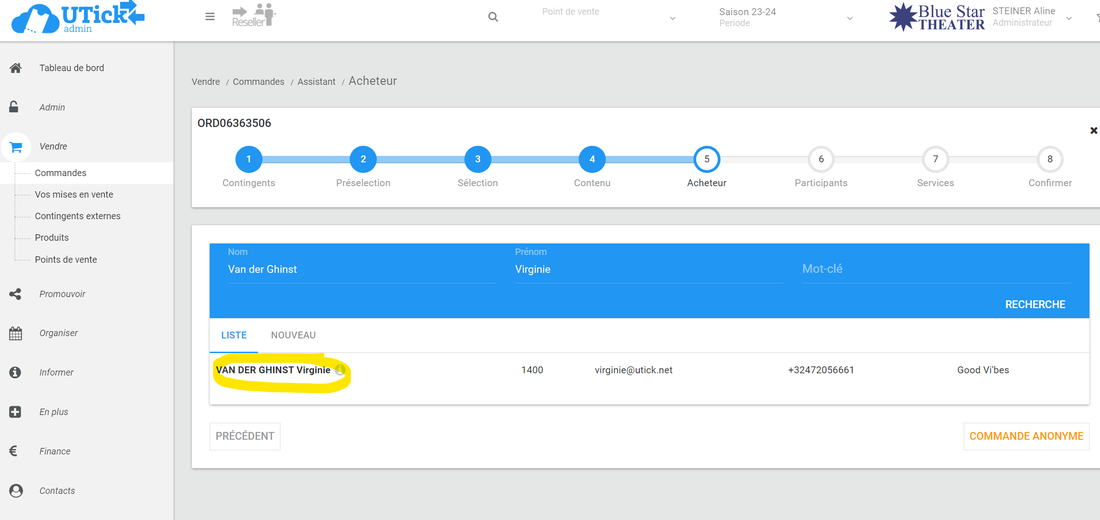Screen dimensions: 1100x520
Task: Click the Tableau de bord home icon
Action: point(15,68)
